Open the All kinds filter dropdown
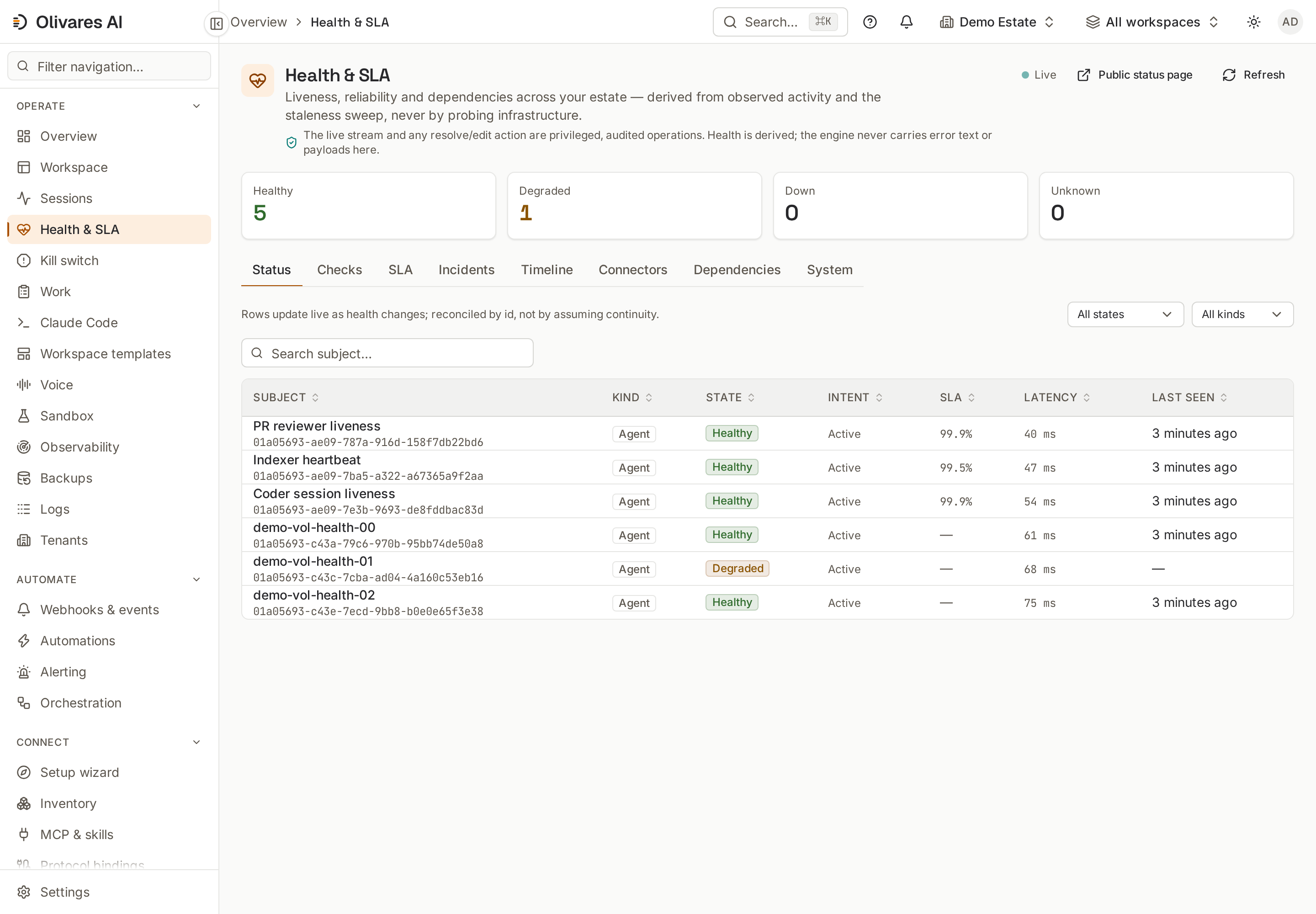 (1242, 314)
